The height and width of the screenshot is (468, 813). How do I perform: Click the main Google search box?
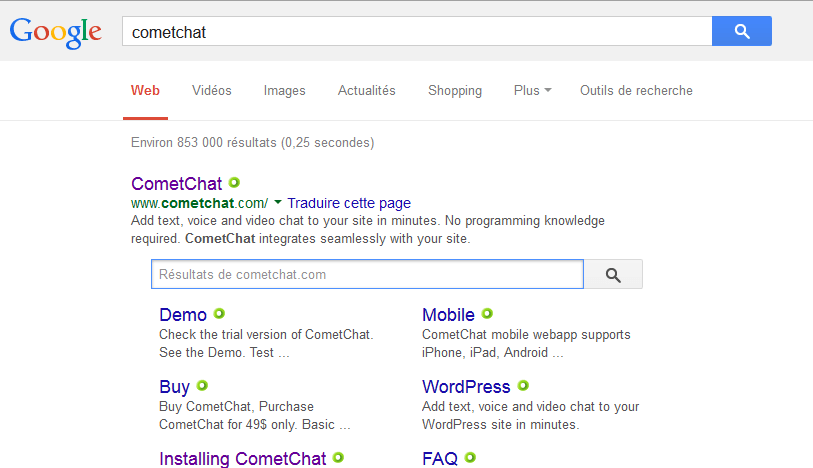416,31
